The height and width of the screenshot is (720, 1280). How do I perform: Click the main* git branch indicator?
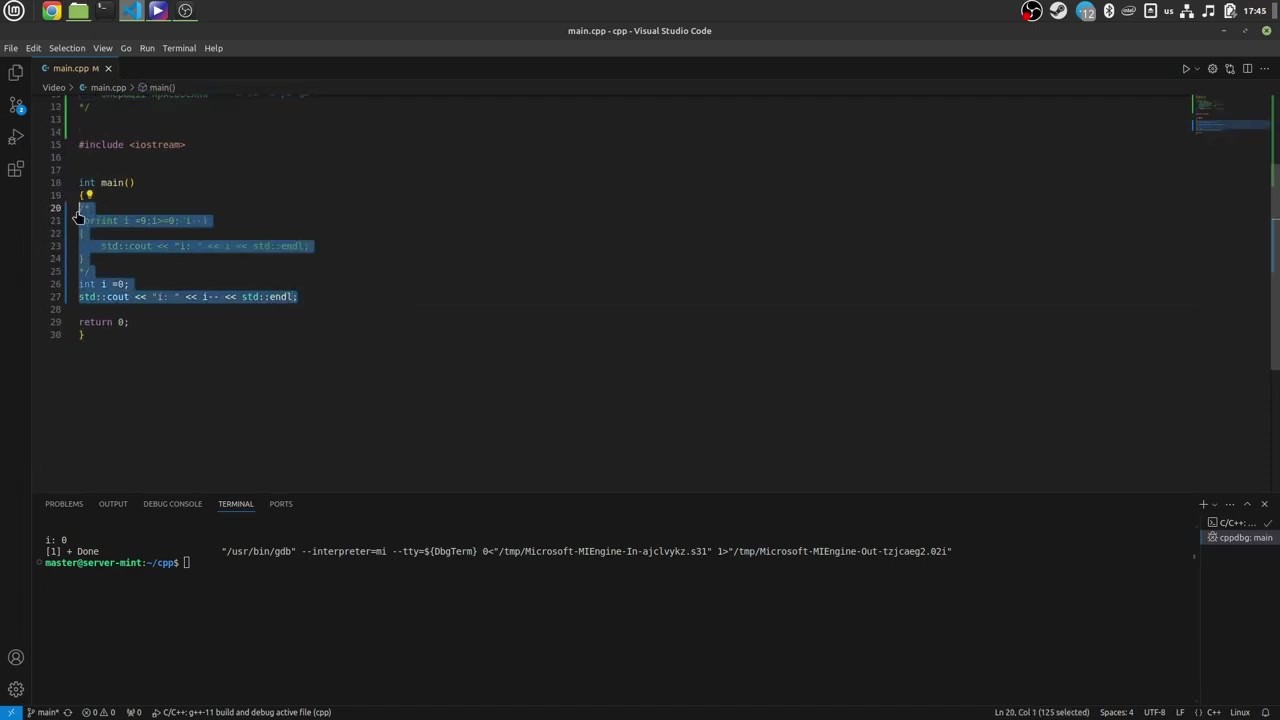[x=43, y=712]
